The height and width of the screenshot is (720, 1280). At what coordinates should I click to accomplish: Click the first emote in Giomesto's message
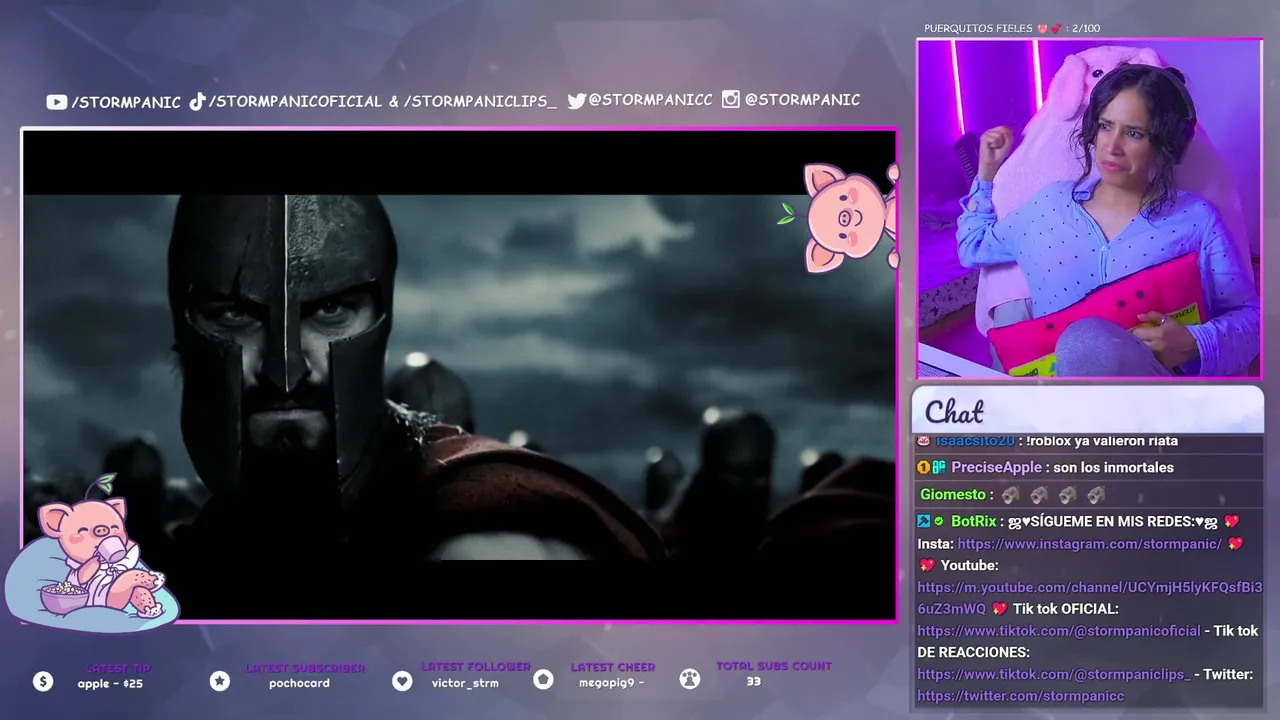[x=1010, y=495]
